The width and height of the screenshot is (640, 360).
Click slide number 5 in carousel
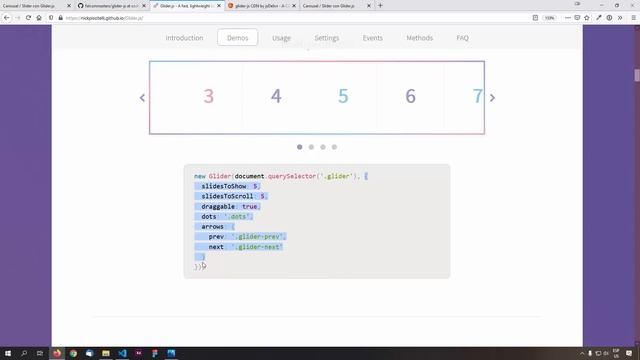pyautogui.click(x=343, y=96)
